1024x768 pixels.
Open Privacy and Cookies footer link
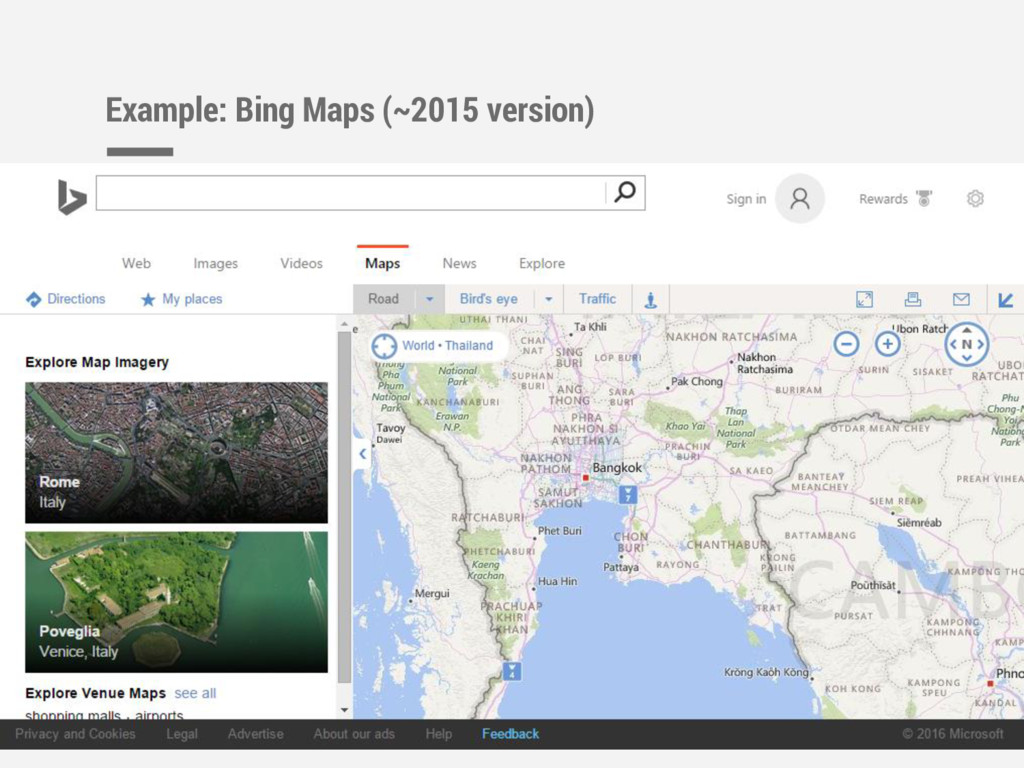pyautogui.click(x=75, y=734)
